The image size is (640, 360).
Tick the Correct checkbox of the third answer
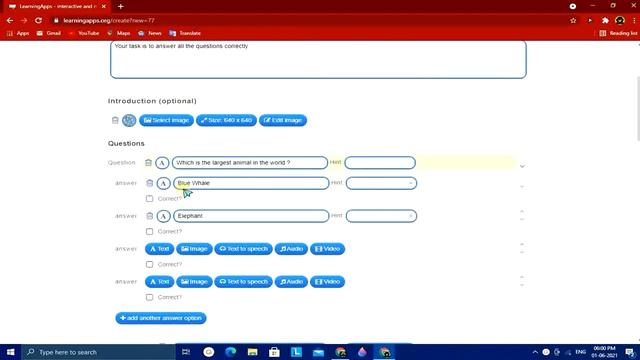pos(149,264)
